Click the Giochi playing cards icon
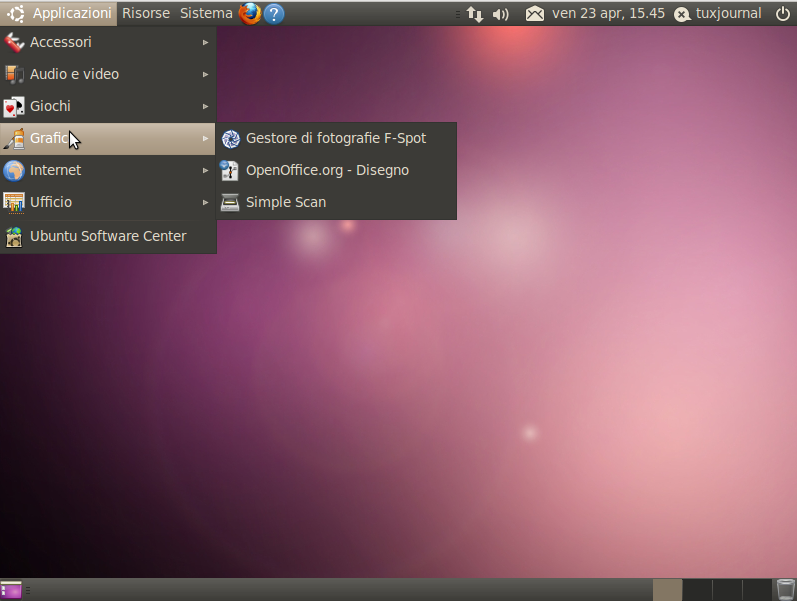The width and height of the screenshot is (797, 601). pos(14,106)
